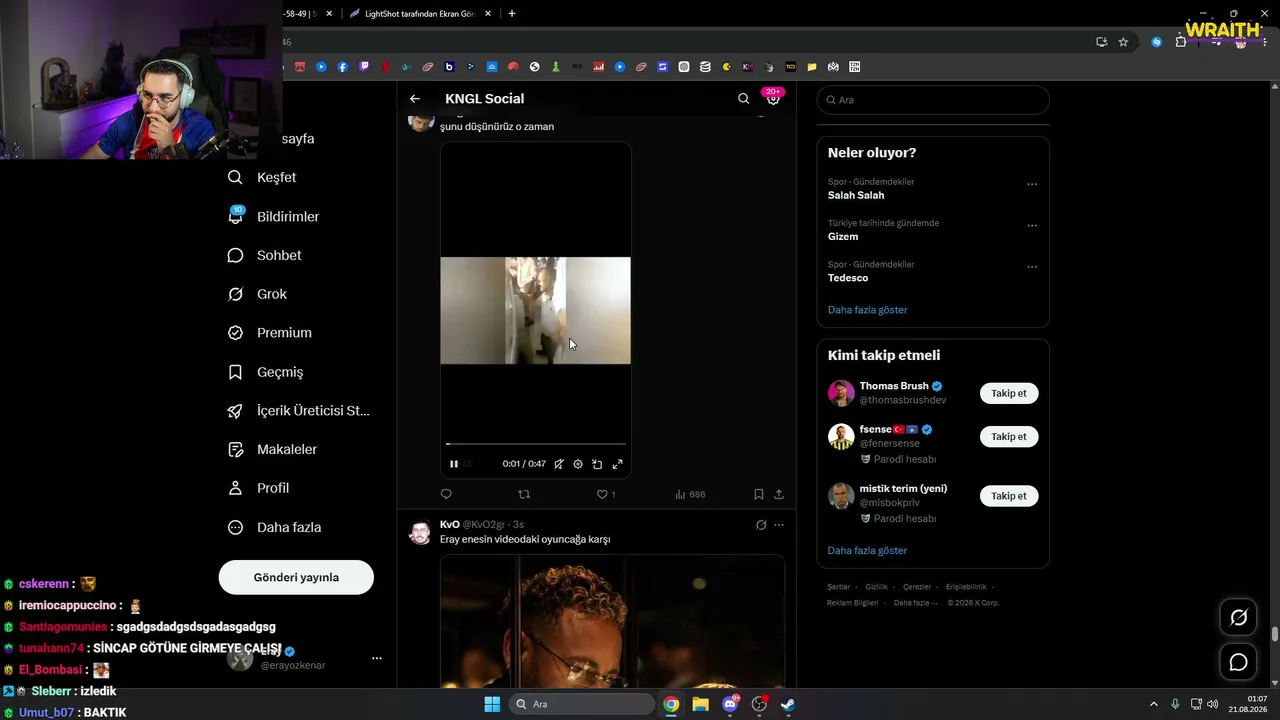
Task: Focus the Ara search field on X
Action: (933, 100)
